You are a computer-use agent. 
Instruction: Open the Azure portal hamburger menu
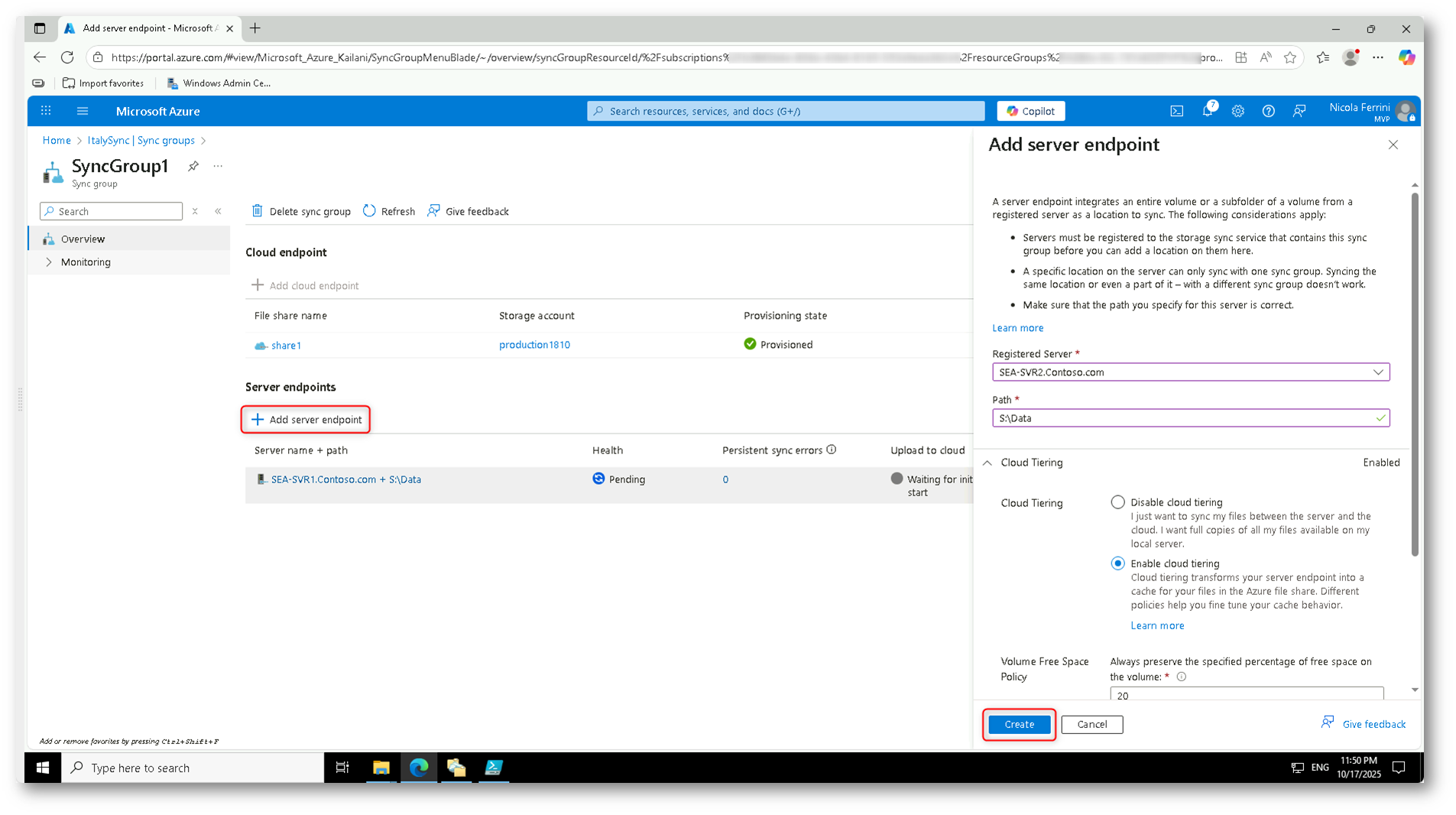coord(83,111)
